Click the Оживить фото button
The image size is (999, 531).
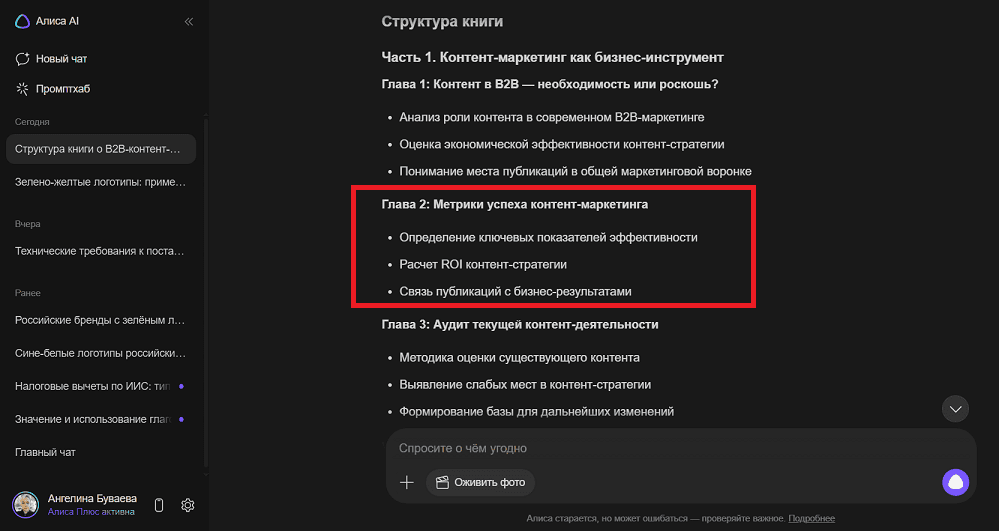pyautogui.click(x=480, y=482)
